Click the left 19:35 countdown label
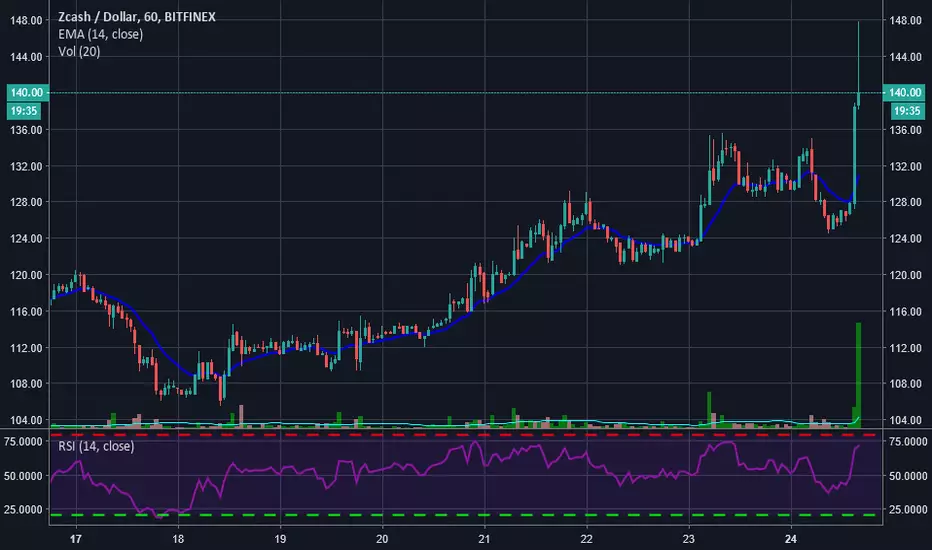 click(x=24, y=111)
